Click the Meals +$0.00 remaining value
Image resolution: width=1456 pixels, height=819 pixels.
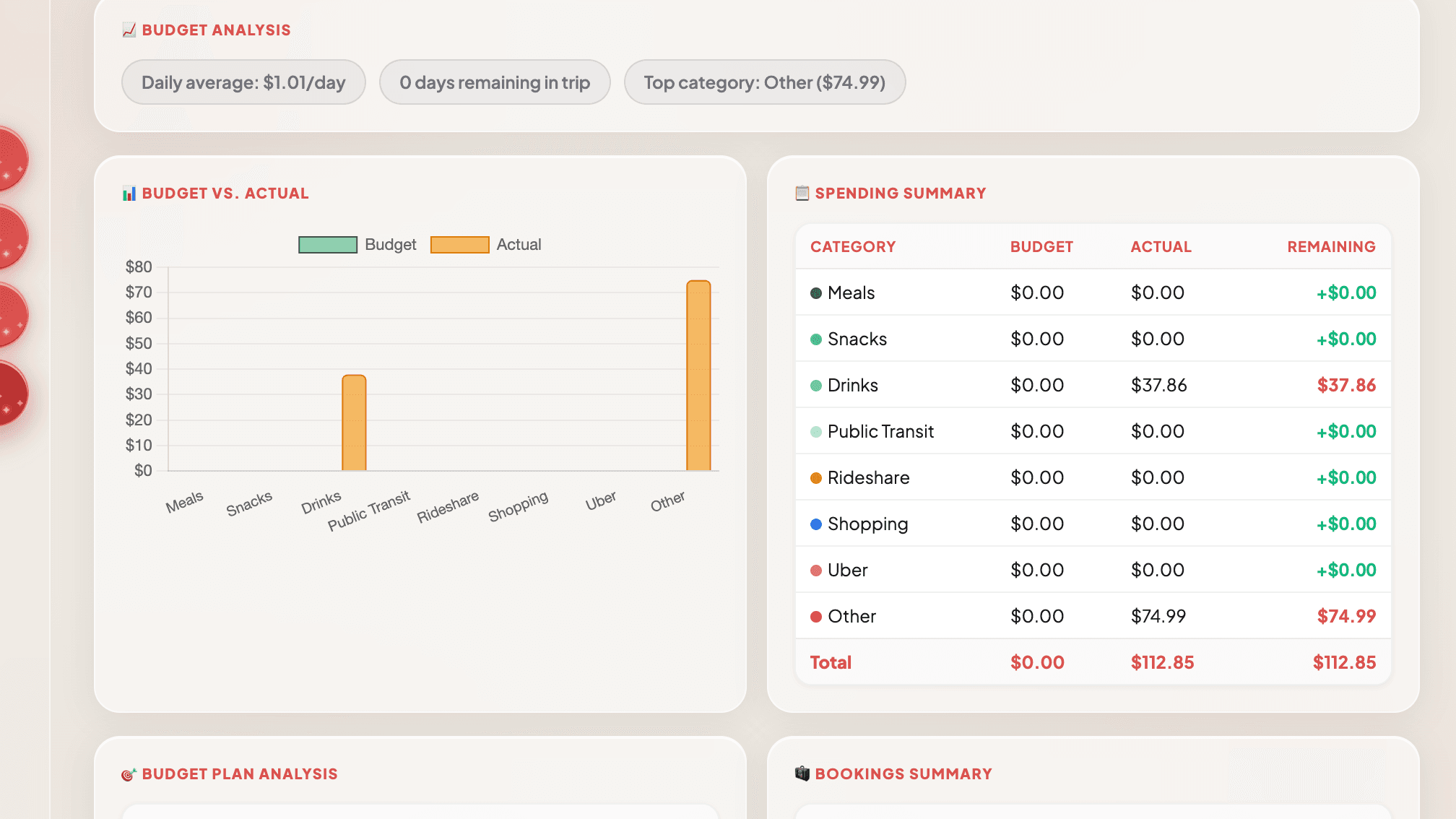pos(1346,293)
